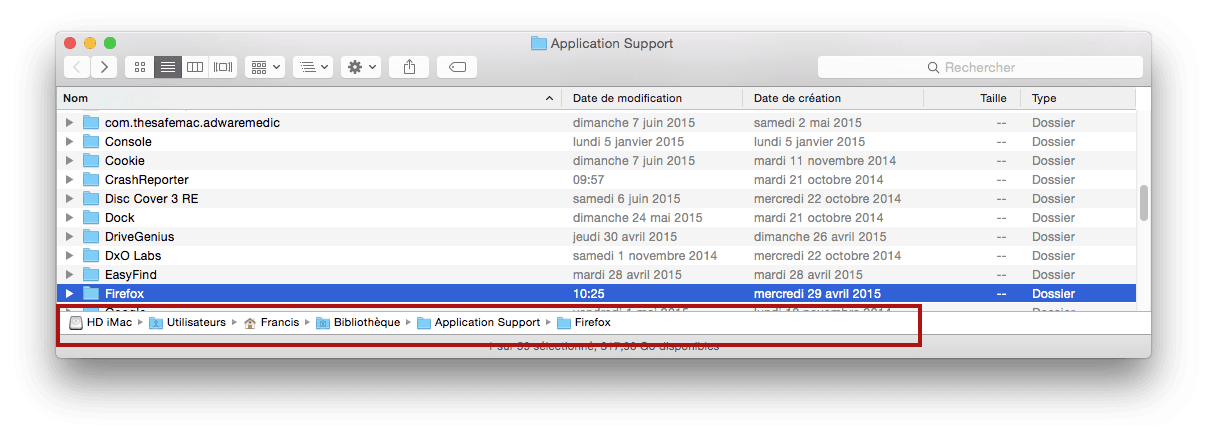The width and height of the screenshot is (1207, 438).
Task: Select the DxO Labs folder icon
Action: coord(91,256)
